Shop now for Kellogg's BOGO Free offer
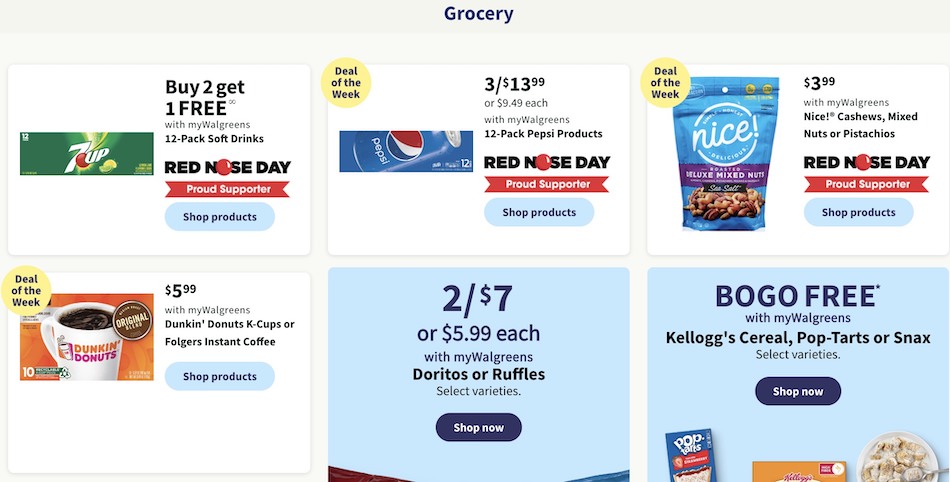Image resolution: width=950 pixels, height=482 pixels. pos(798,391)
